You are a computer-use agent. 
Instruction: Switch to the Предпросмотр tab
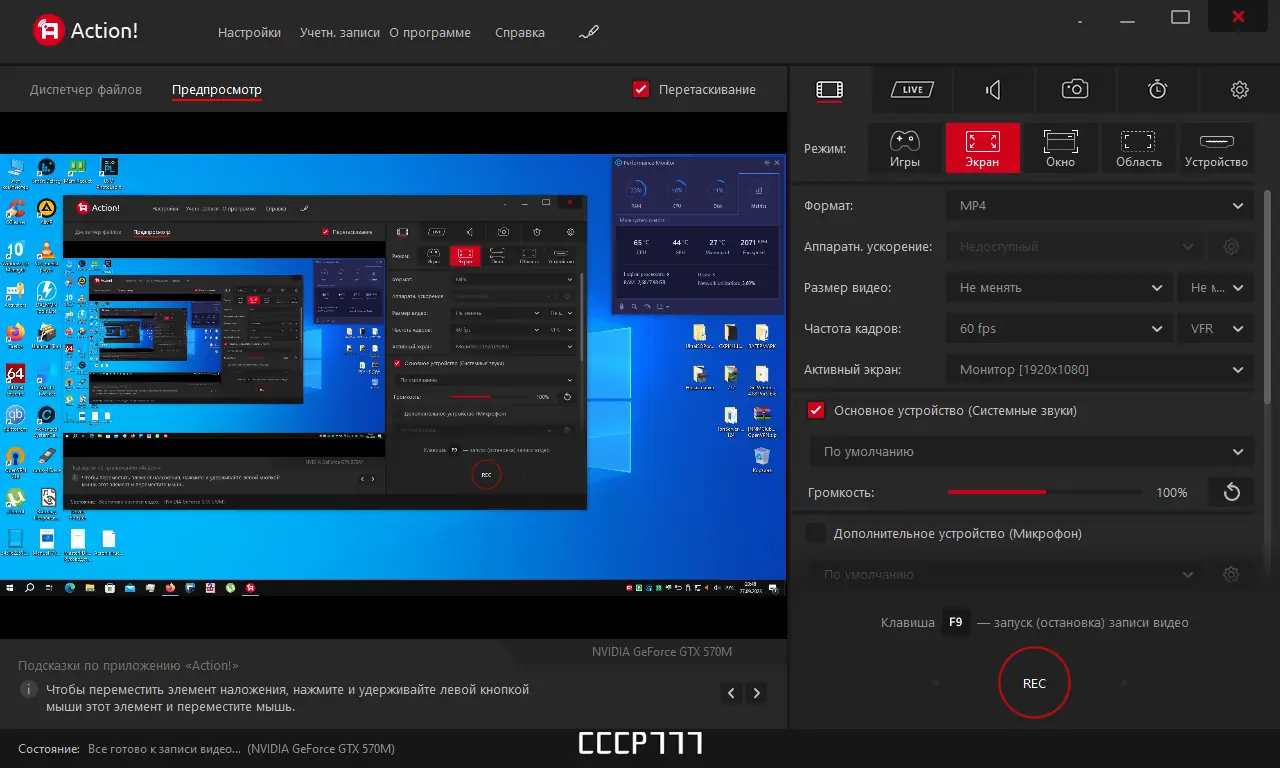click(x=217, y=89)
